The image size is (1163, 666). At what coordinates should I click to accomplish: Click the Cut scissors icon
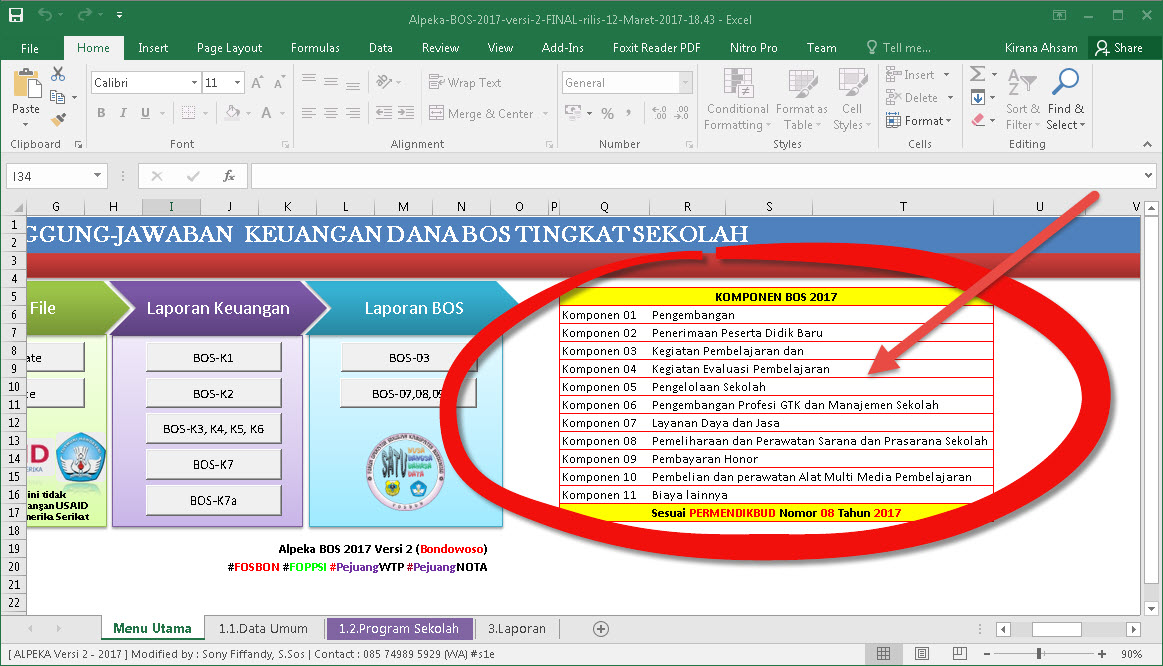pos(56,74)
